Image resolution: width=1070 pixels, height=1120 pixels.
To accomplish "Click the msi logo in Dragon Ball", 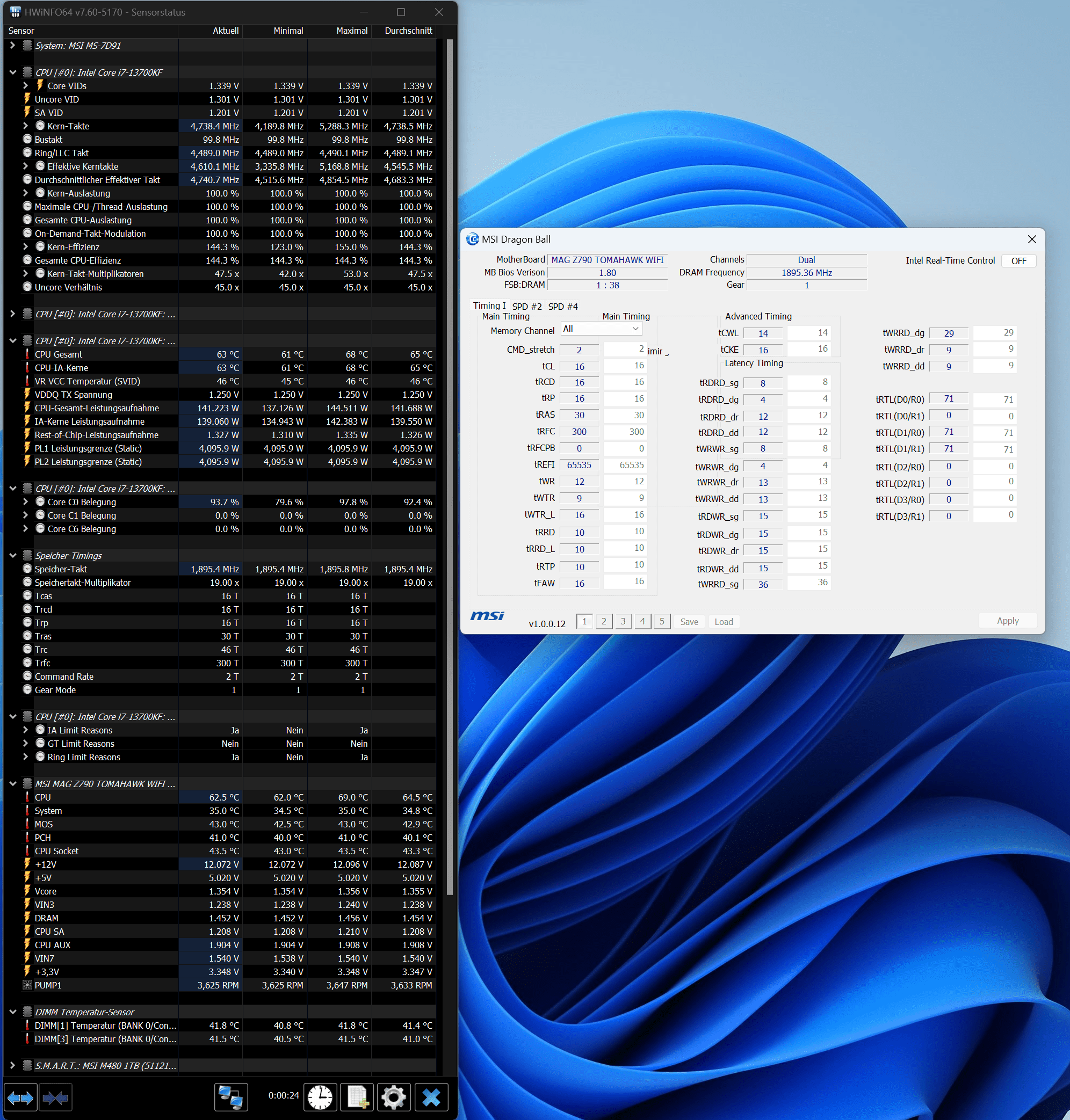I will coord(487,616).
